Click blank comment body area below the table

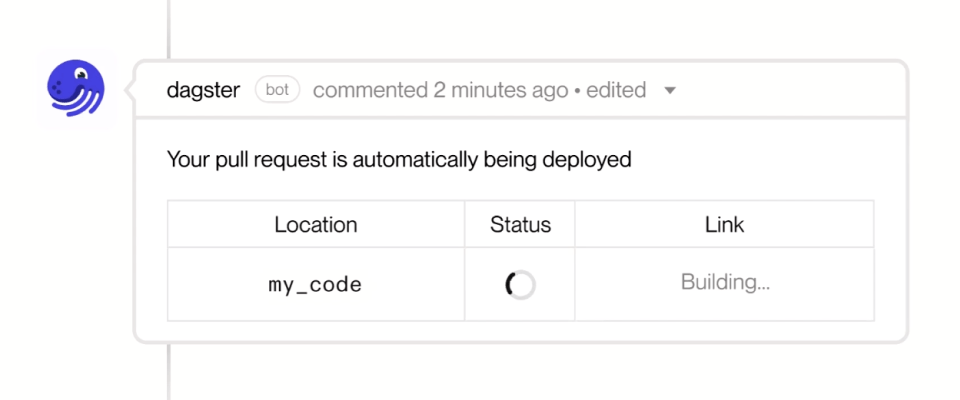520,332
